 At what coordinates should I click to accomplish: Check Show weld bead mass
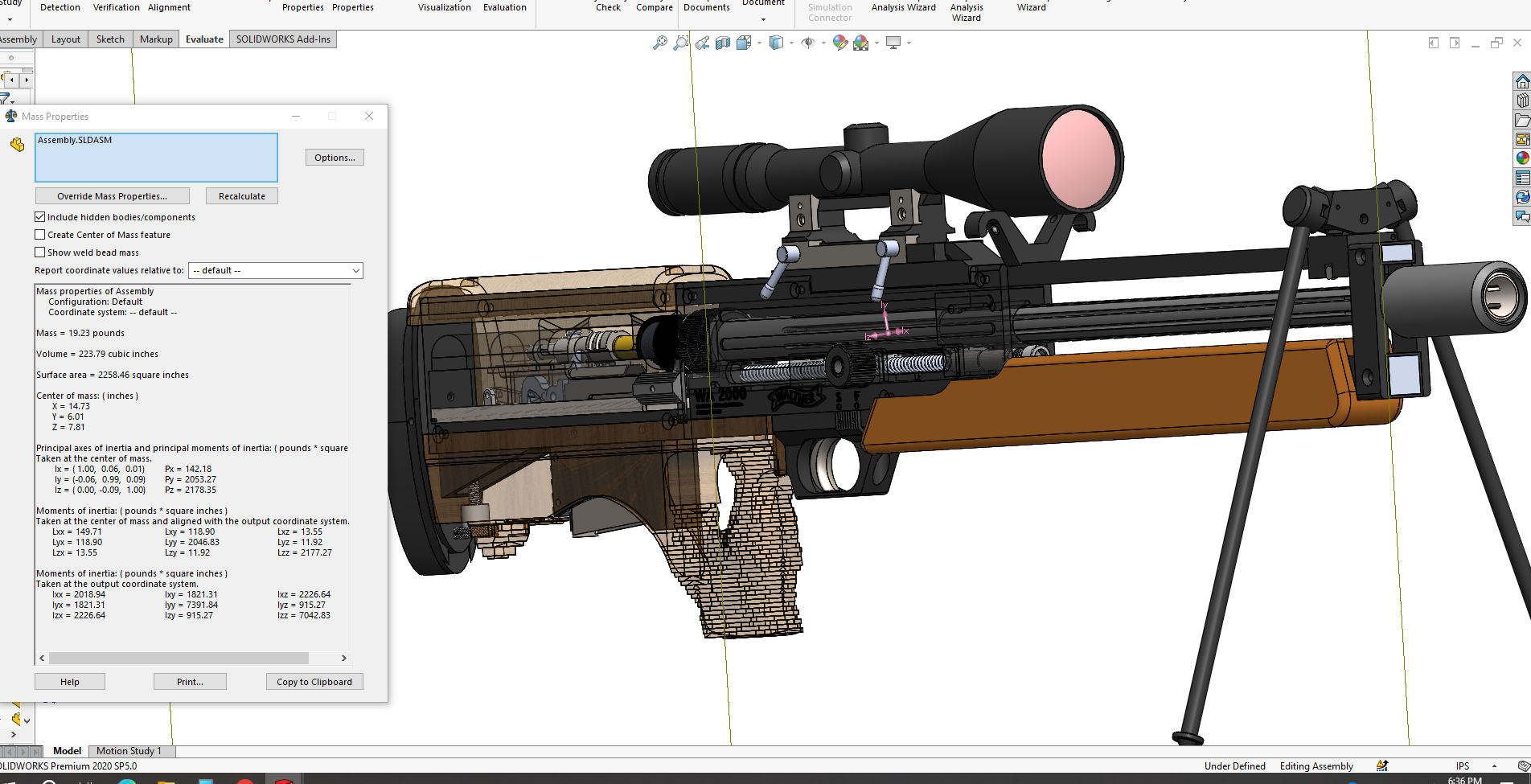coord(40,252)
